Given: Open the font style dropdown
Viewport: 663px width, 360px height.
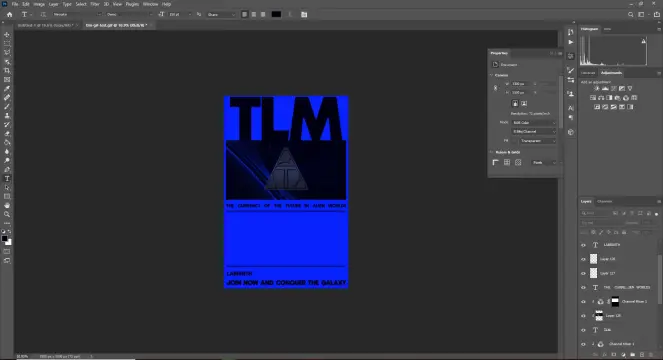Looking at the screenshot, I should (129, 14).
